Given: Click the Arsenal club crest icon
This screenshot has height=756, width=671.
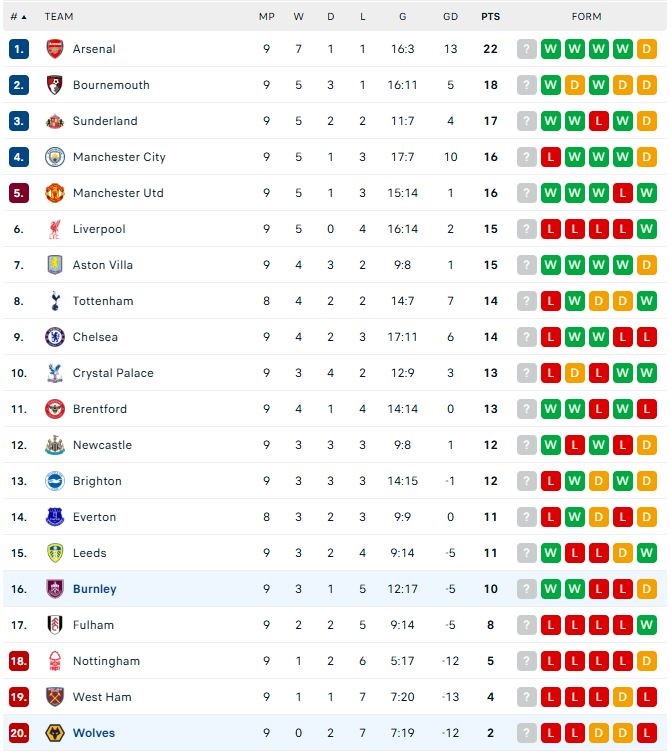Looking at the screenshot, I should 54,49.
